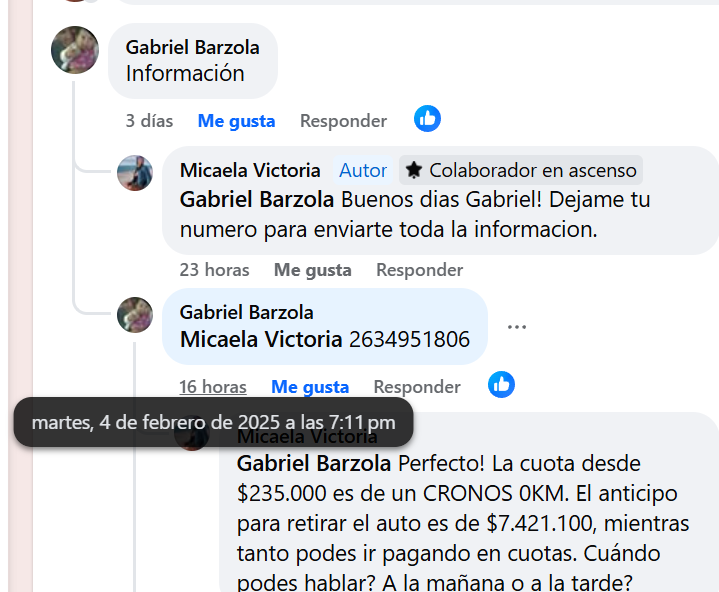719x592 pixels.
Task: Click the star icon in Colaborador badge
Action: pos(414,170)
